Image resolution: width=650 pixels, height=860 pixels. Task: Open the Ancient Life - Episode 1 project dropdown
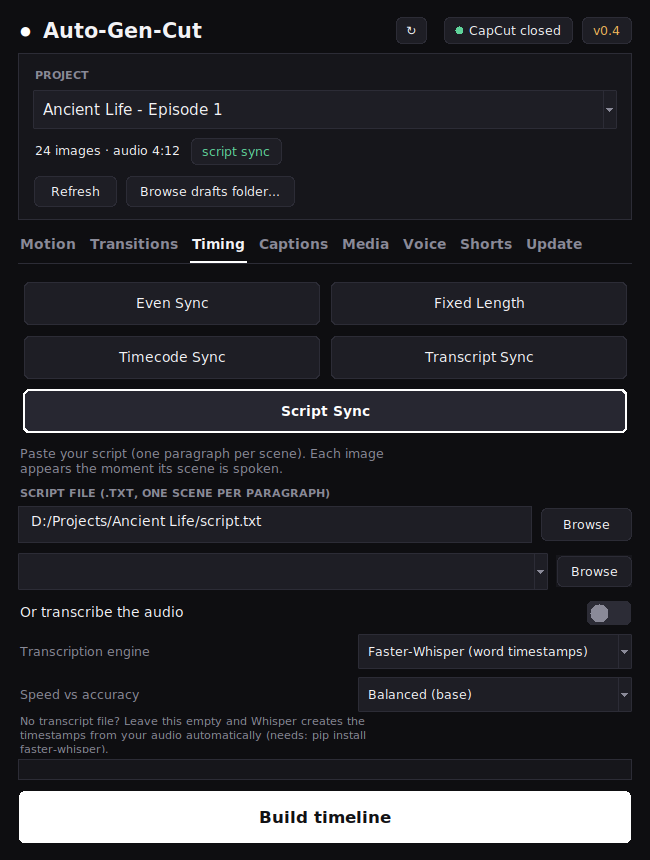325,110
